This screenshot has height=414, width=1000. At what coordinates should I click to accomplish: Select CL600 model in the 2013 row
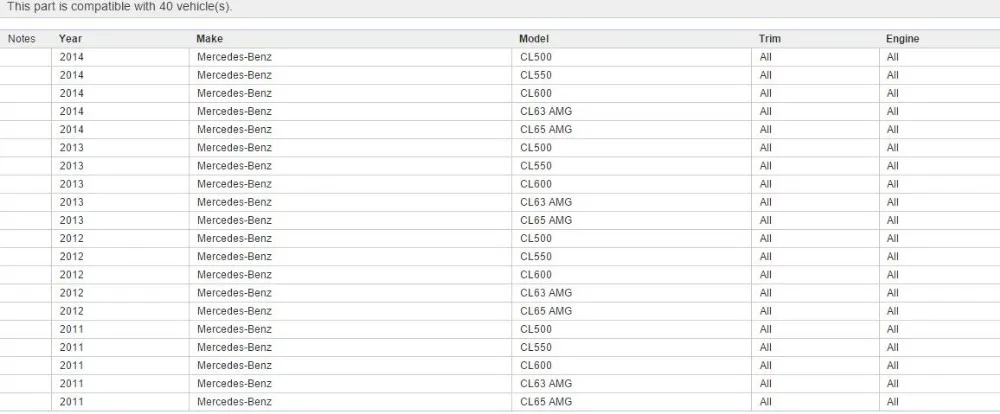pos(536,184)
